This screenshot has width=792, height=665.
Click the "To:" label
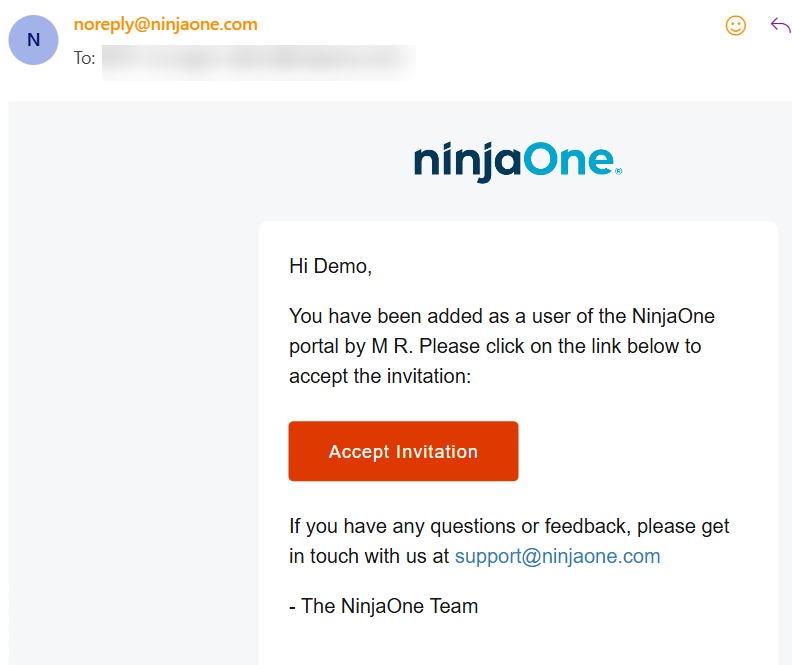(x=84, y=58)
